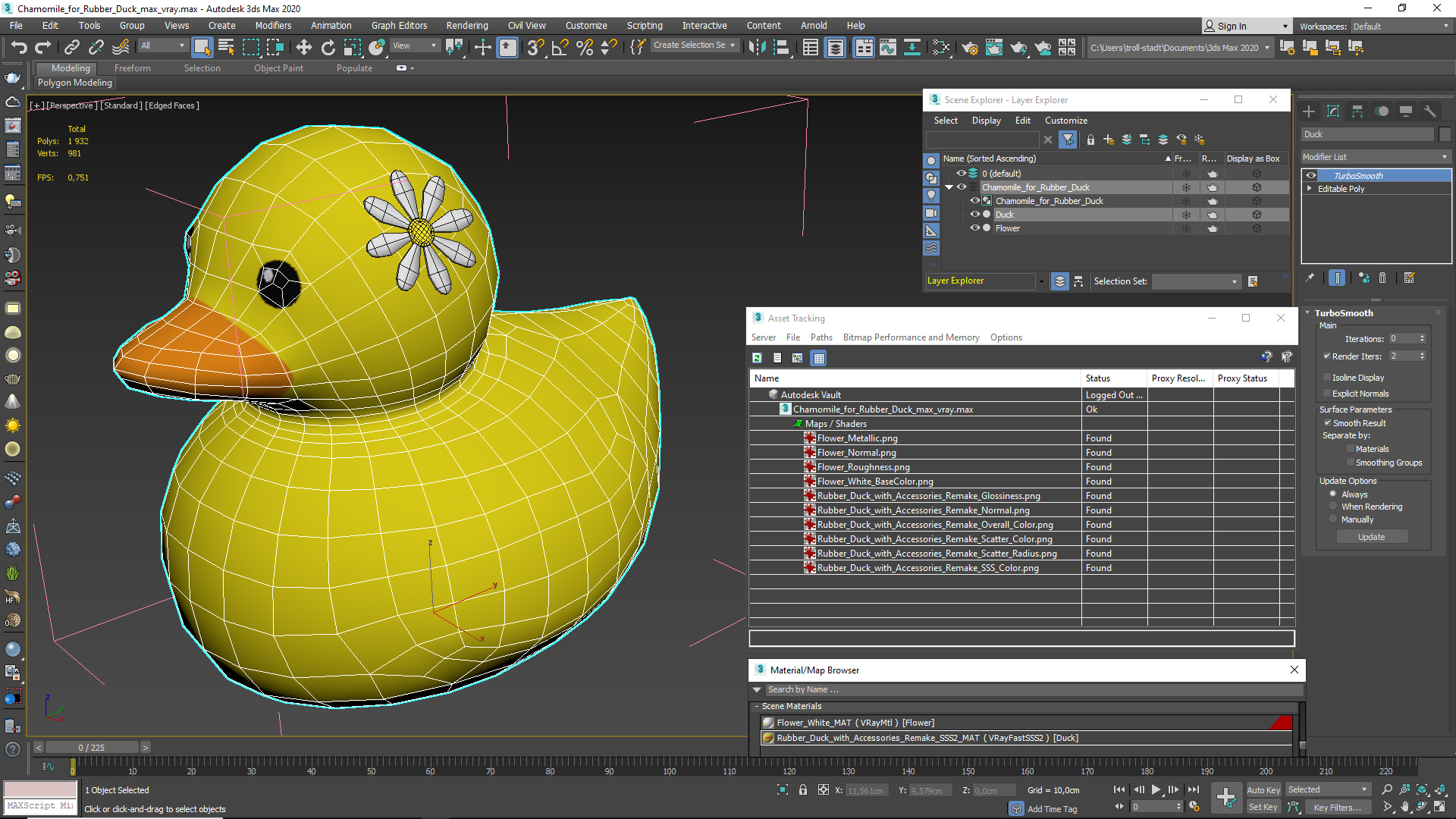Click the time slider 0 / 225 handle
Viewport: 1456px width, 819px height.
tap(92, 748)
